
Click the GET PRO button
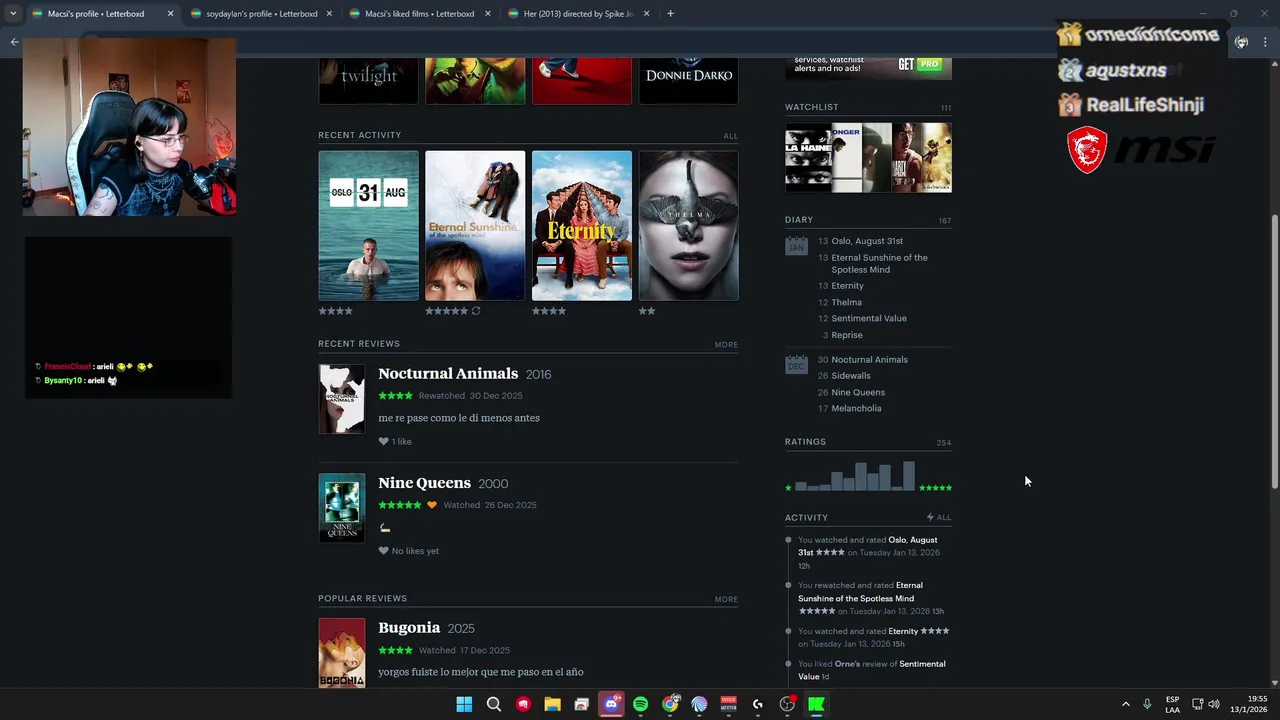(x=920, y=64)
